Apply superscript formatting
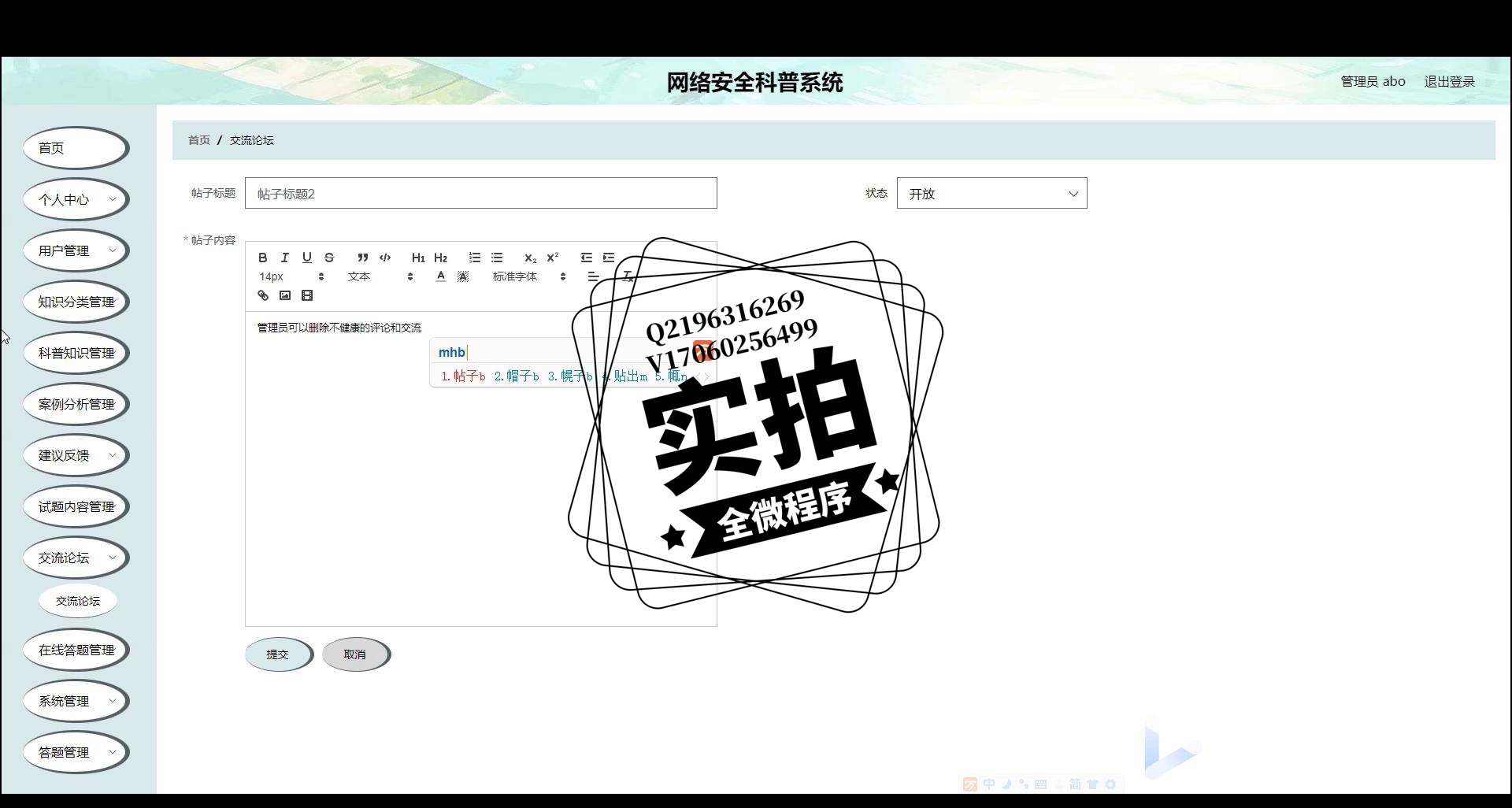 pyautogui.click(x=553, y=258)
